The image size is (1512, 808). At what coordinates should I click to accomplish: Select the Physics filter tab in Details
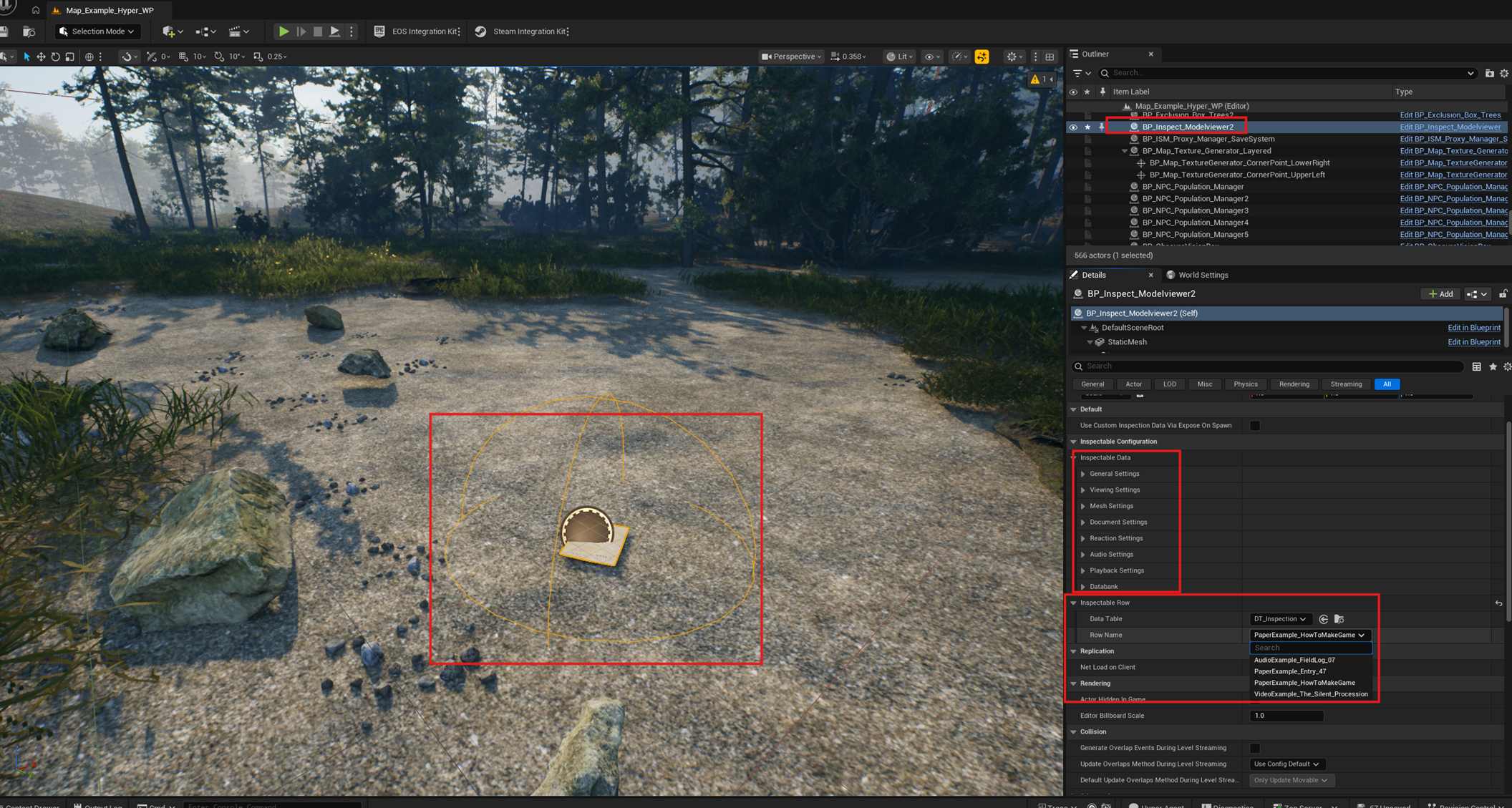coord(1245,384)
